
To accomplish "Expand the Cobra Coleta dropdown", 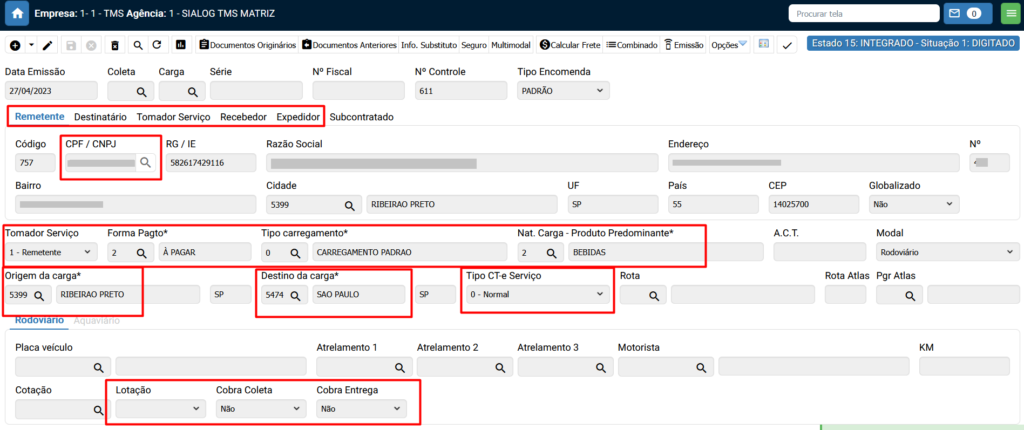I will click(260, 409).
